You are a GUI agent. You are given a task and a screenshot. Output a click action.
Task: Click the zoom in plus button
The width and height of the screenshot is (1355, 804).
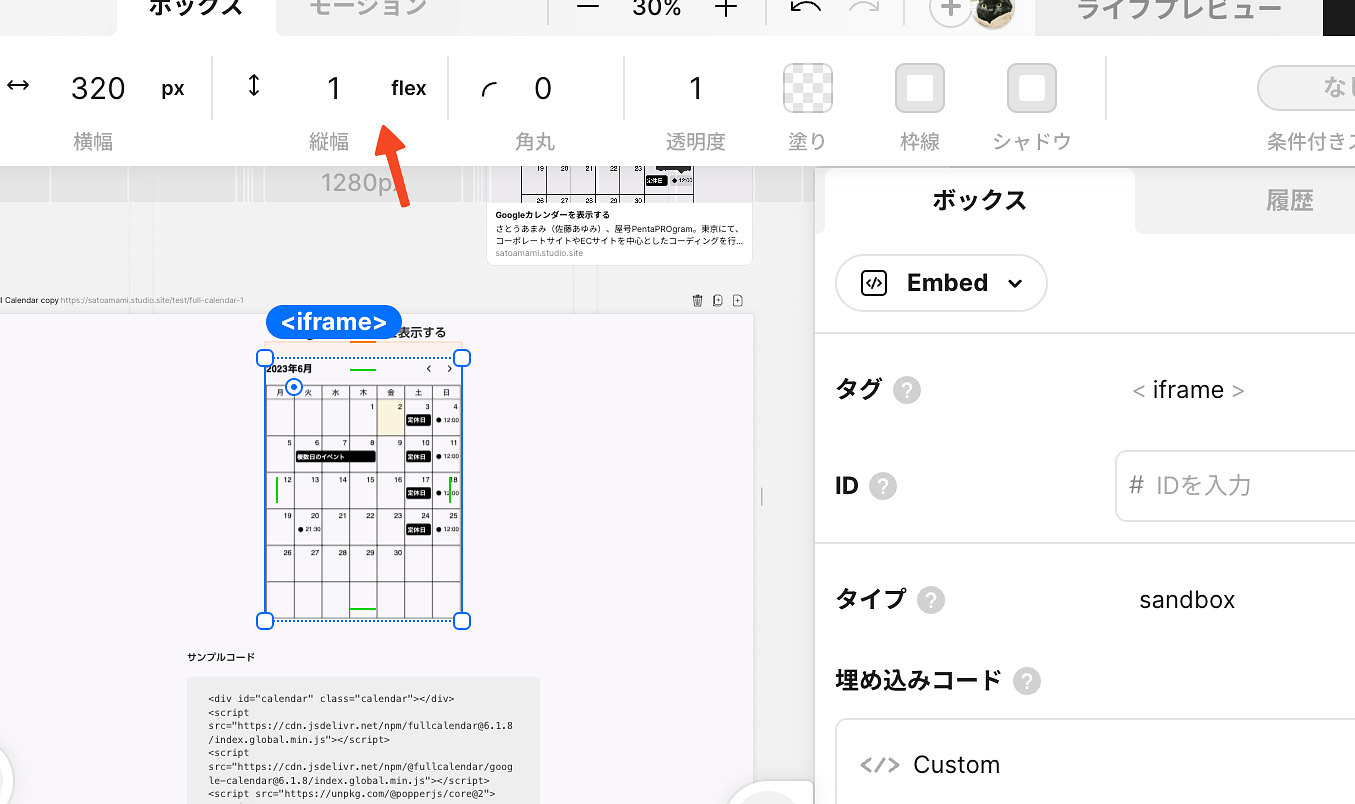(726, 8)
